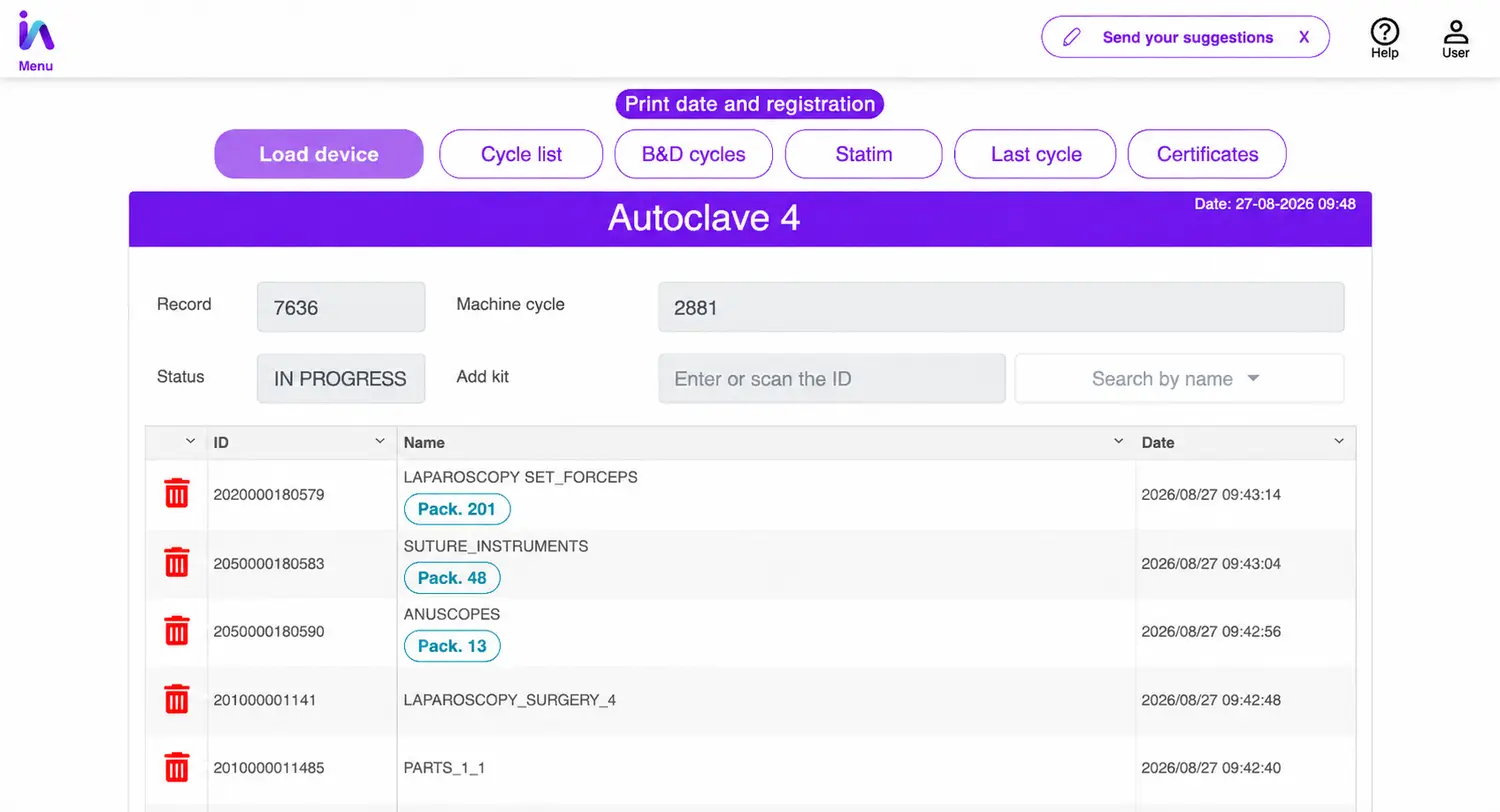Click the pencil icon in suggestions pill

1072,38
